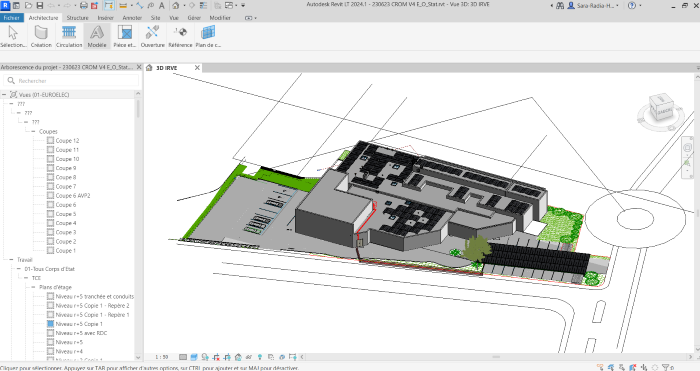700x371 pixels.
Task: Close the 3D IRVE view tab
Action: click(197, 67)
